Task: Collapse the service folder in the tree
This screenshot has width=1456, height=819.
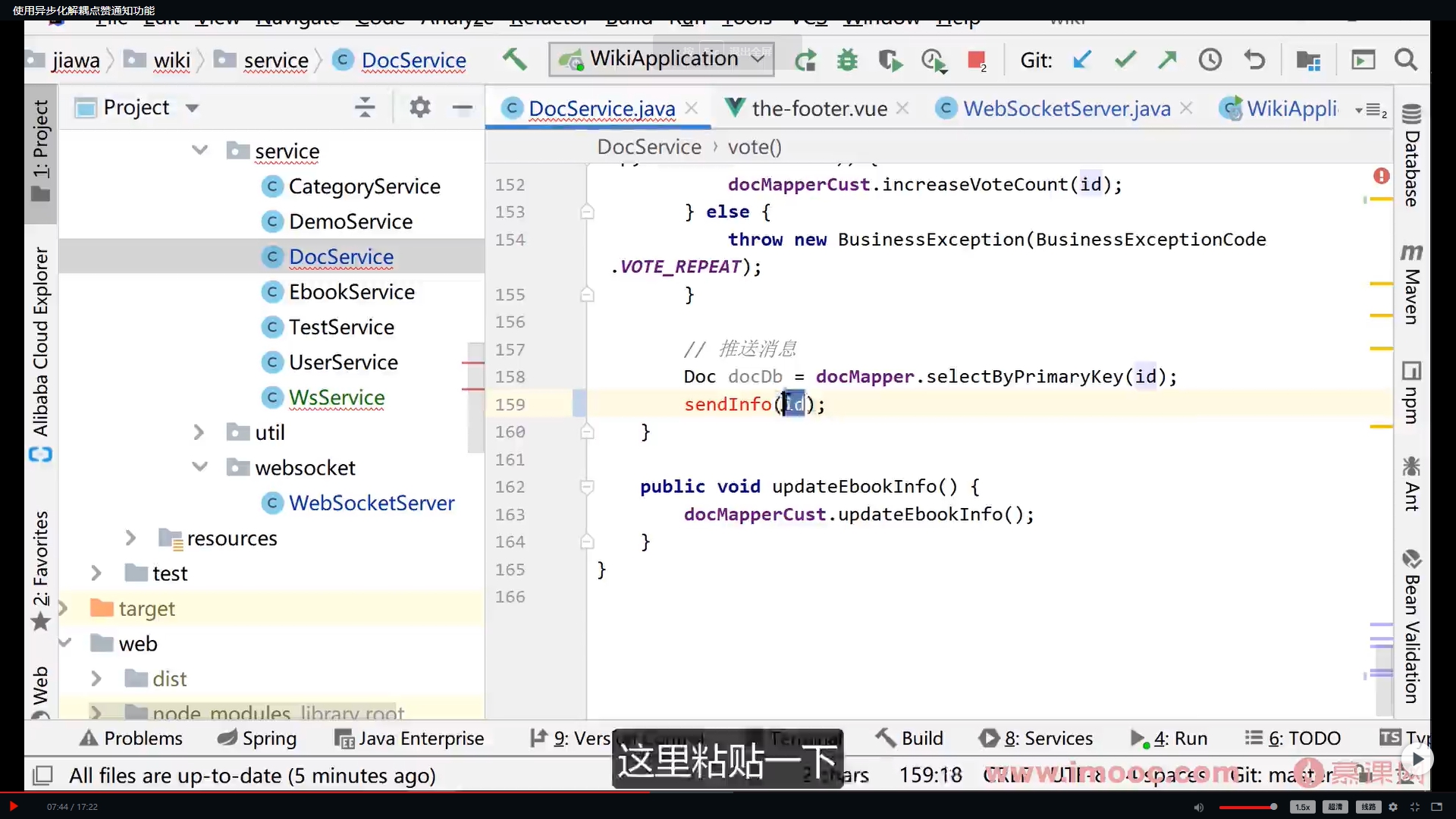Action: pos(199,150)
